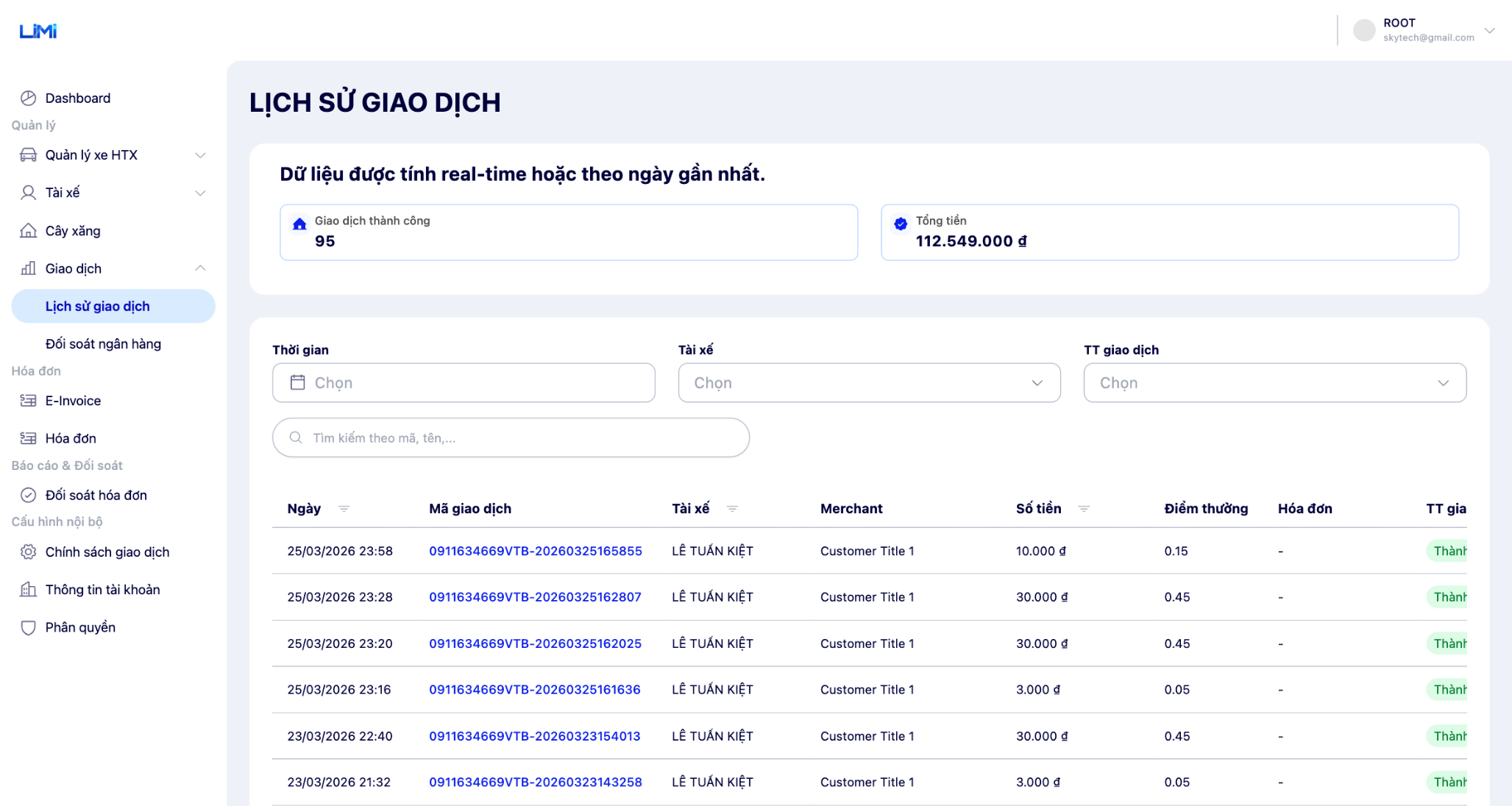The image size is (1512, 806).
Task: Open Đối soát hóa đơn menu item
Action: pos(113,495)
